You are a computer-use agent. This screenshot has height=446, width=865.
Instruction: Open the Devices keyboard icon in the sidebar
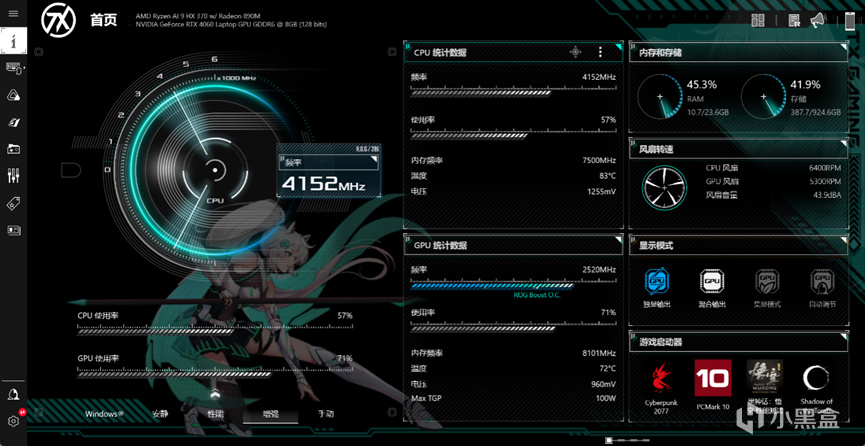tap(13, 68)
